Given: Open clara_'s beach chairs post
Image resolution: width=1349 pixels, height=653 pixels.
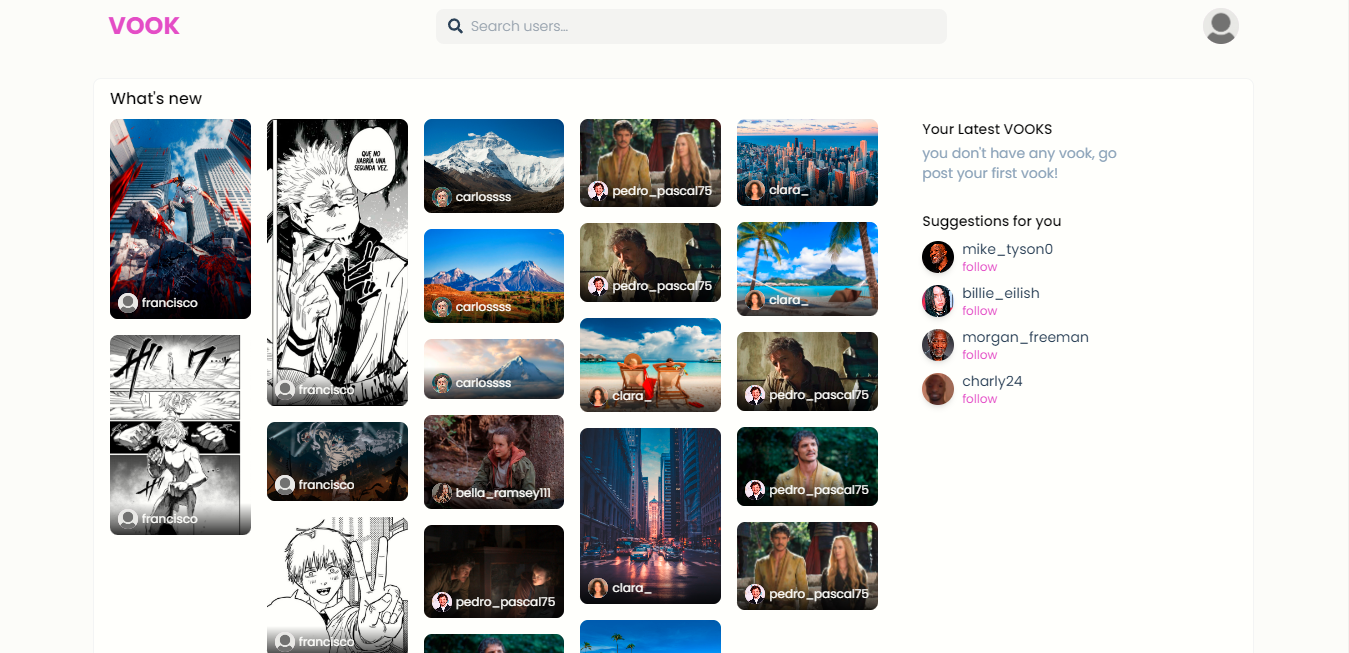Looking at the screenshot, I should 650,365.
